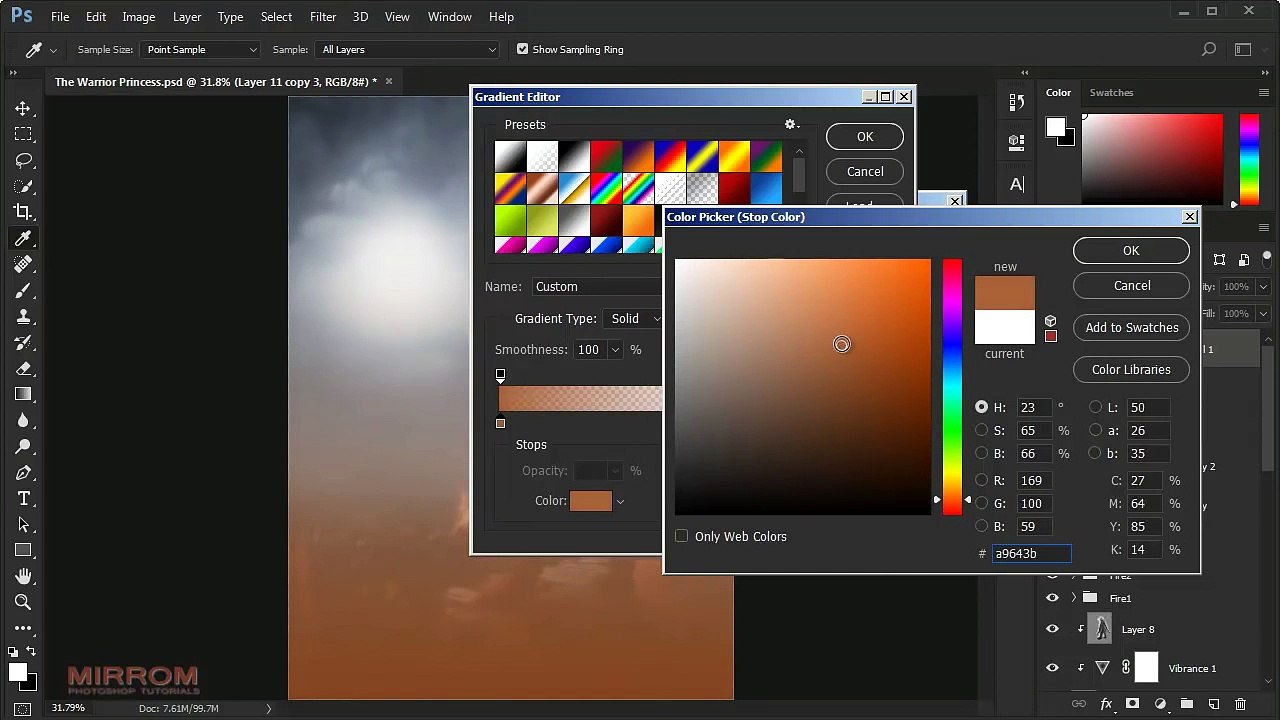Viewport: 1280px width, 720px height.
Task: Click OK in the Gradient Editor
Action: point(865,137)
